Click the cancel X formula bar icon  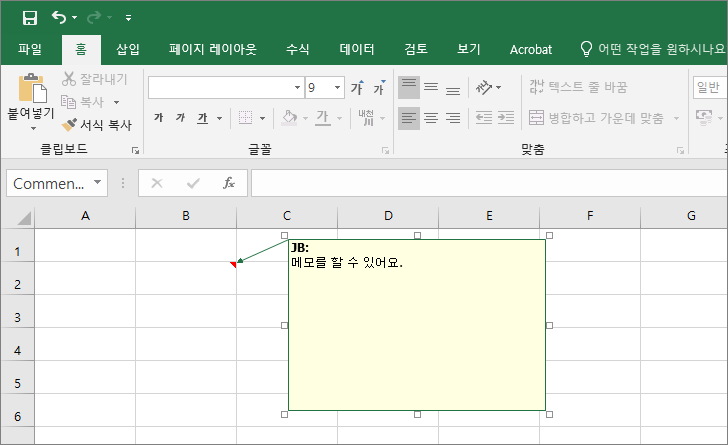(157, 183)
